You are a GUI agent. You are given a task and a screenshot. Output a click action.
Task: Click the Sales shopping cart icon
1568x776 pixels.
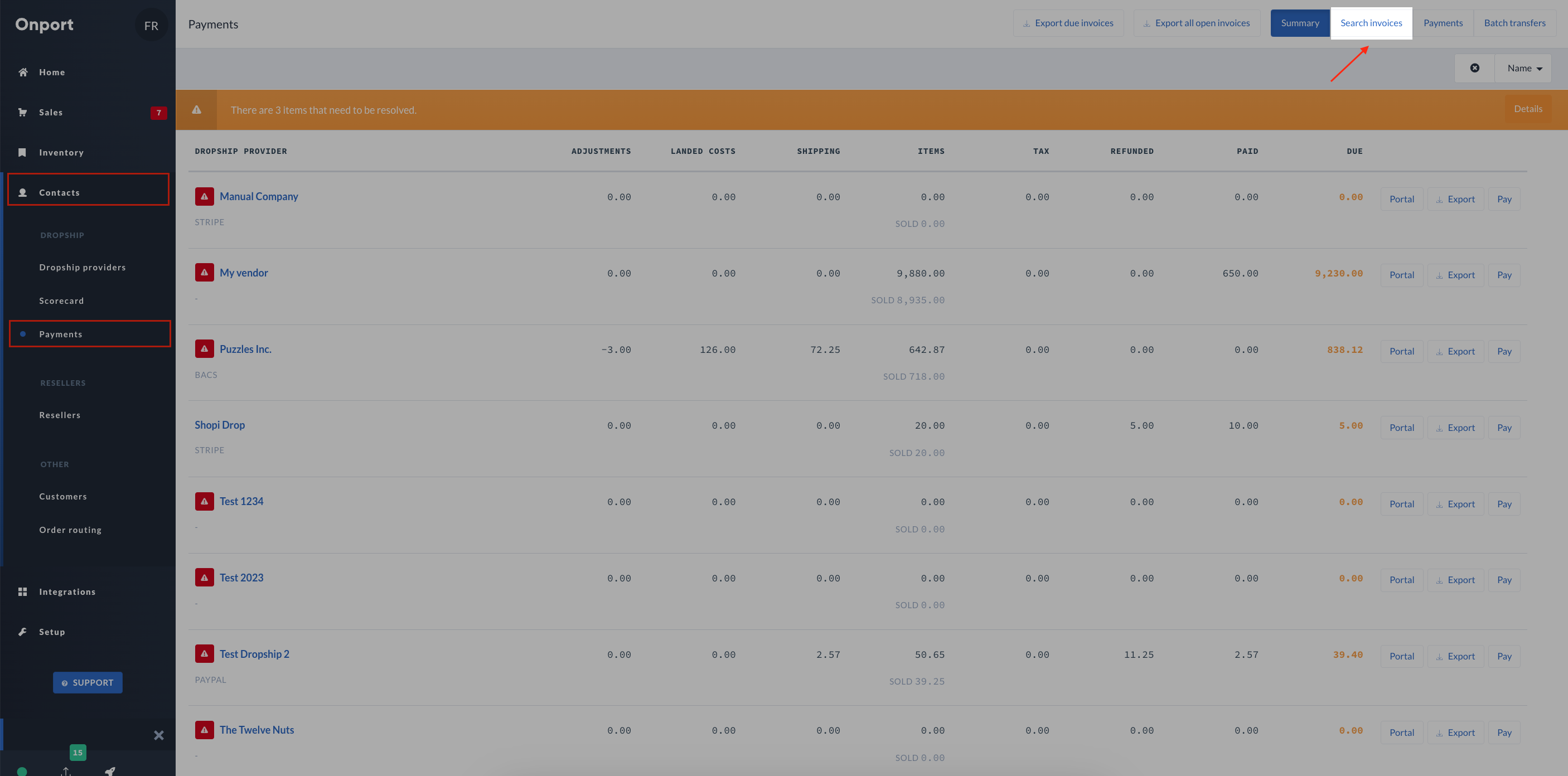click(x=22, y=112)
